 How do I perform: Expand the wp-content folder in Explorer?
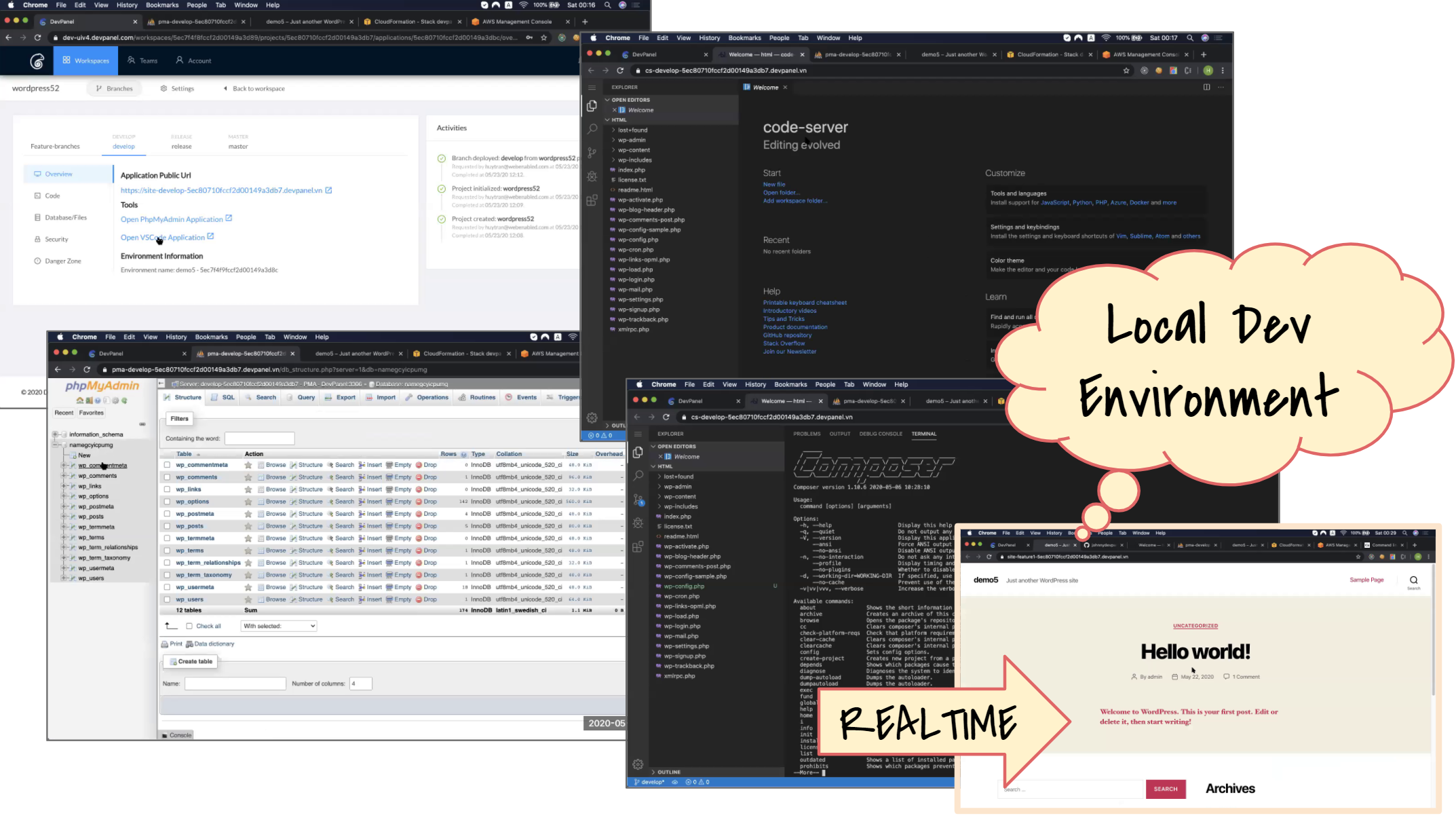pos(632,150)
